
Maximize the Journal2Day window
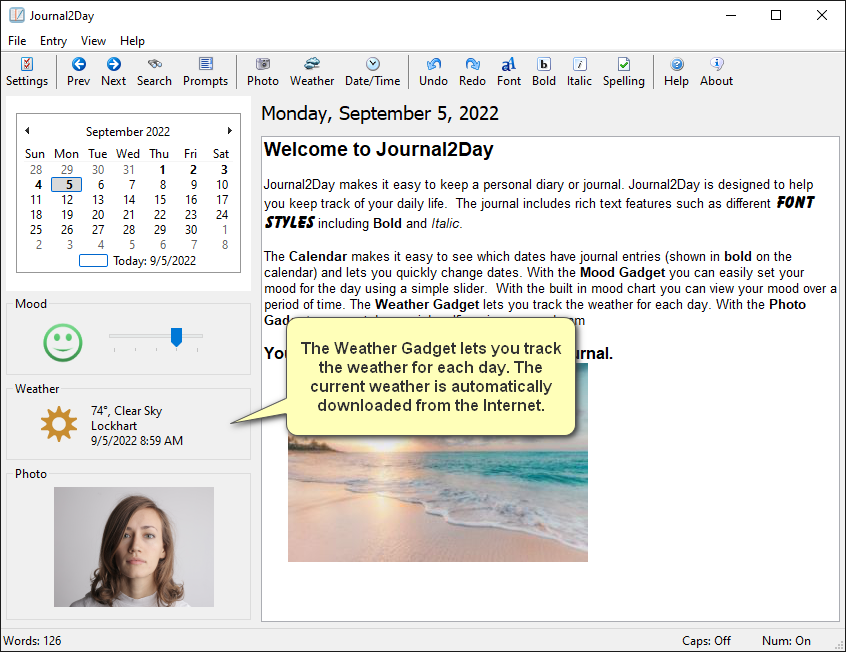pos(776,15)
